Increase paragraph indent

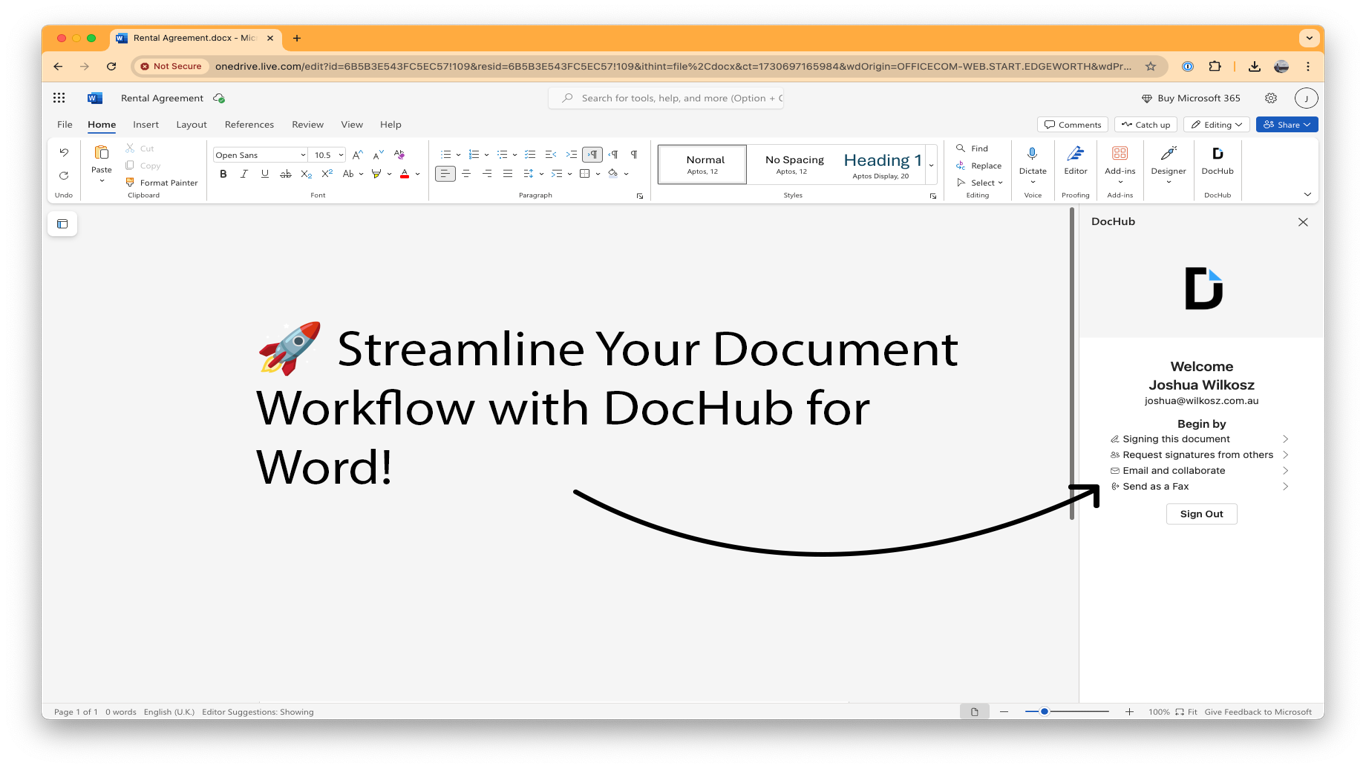pyautogui.click(x=571, y=155)
